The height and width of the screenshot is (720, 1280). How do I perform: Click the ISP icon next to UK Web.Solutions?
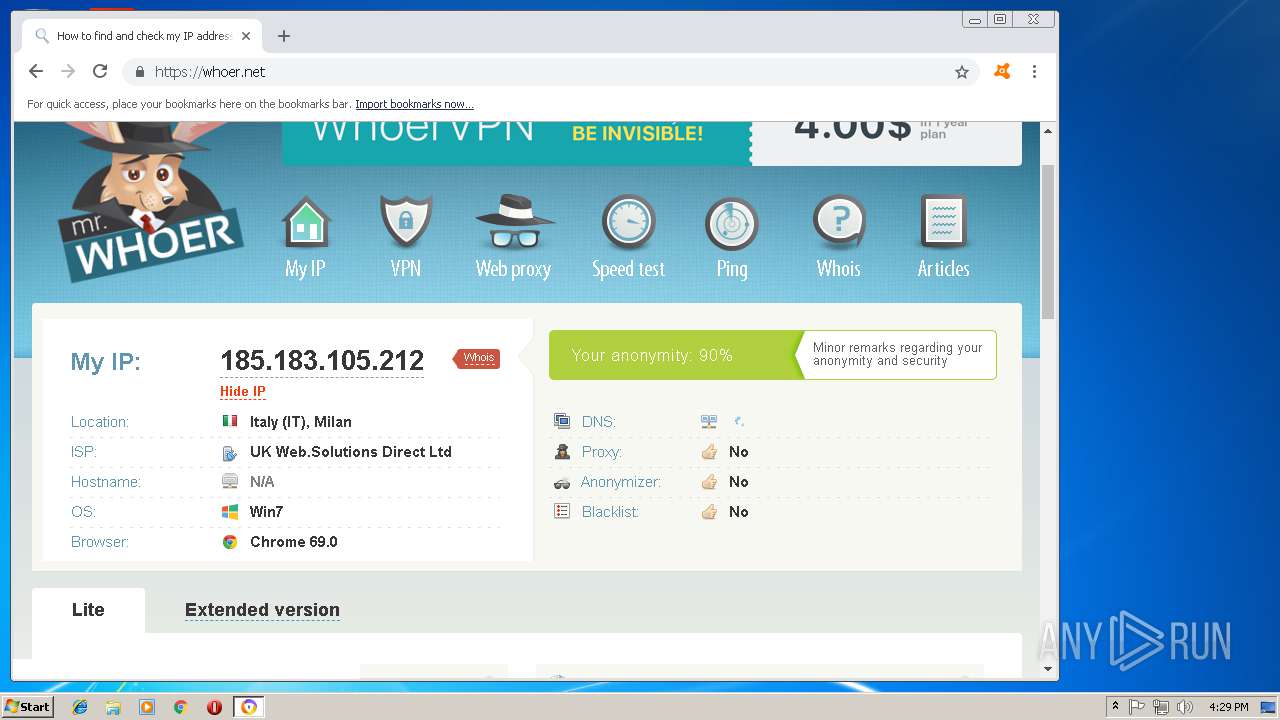(230, 452)
